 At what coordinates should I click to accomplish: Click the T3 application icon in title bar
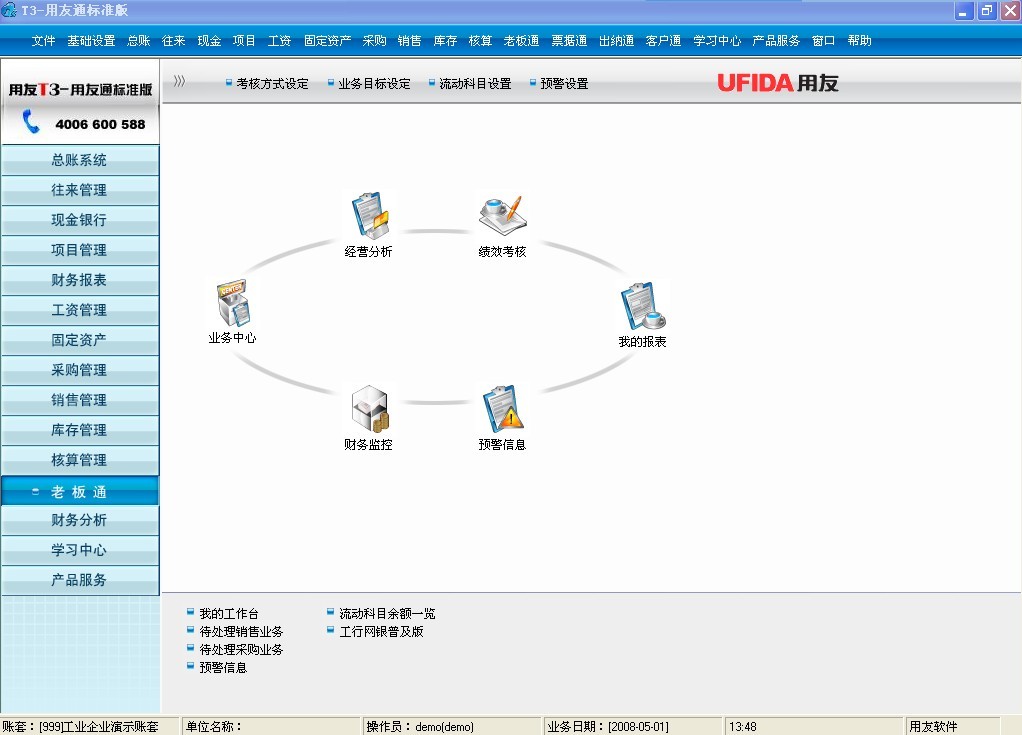pos(9,10)
